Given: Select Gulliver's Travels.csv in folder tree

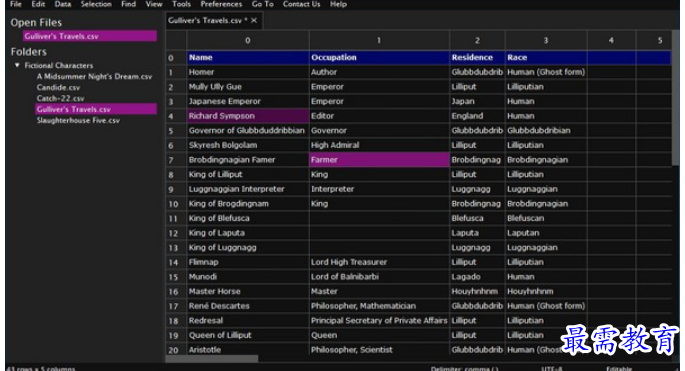Looking at the screenshot, I should pos(96,109).
